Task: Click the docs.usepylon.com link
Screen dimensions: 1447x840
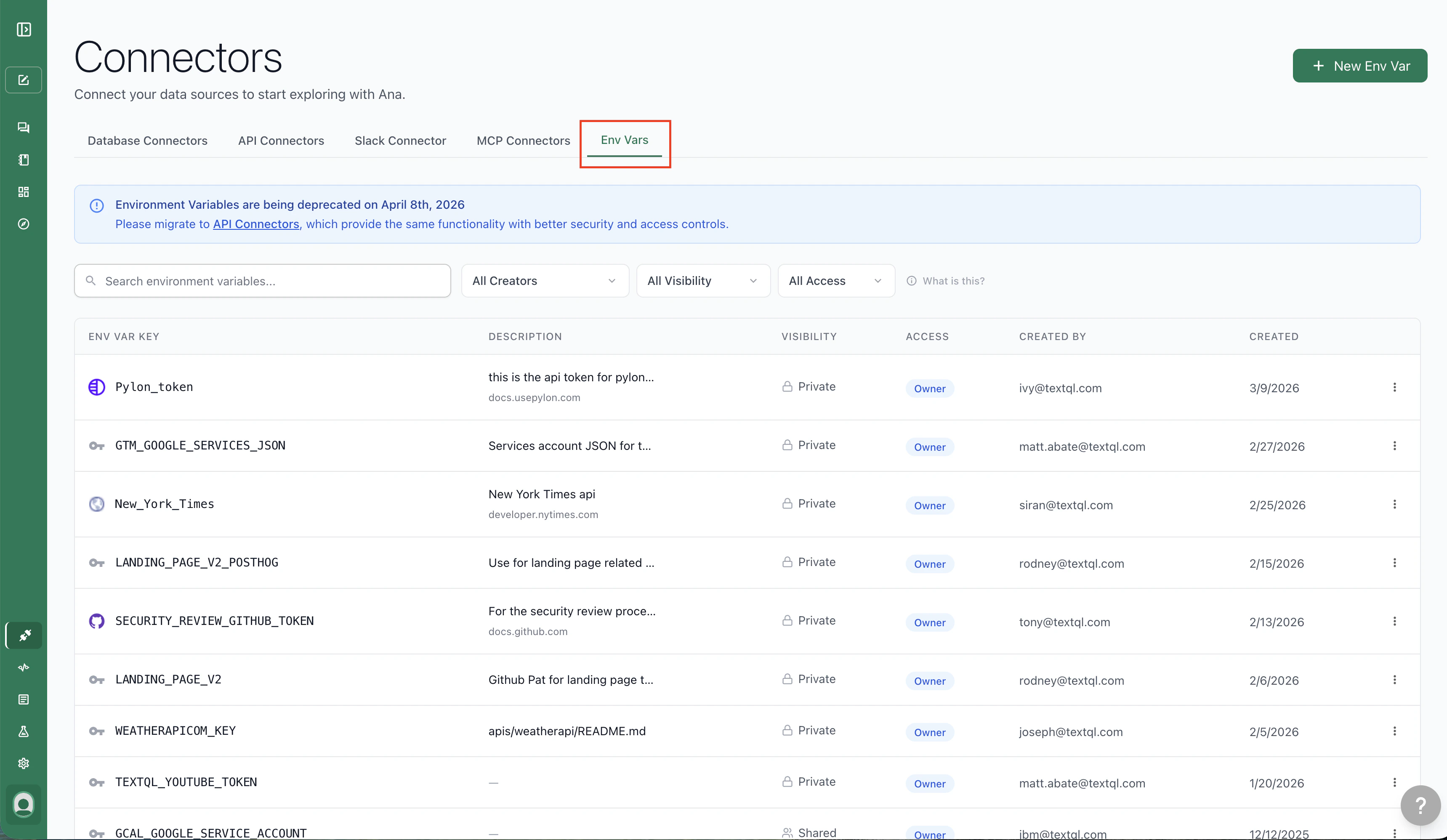Action: point(534,398)
